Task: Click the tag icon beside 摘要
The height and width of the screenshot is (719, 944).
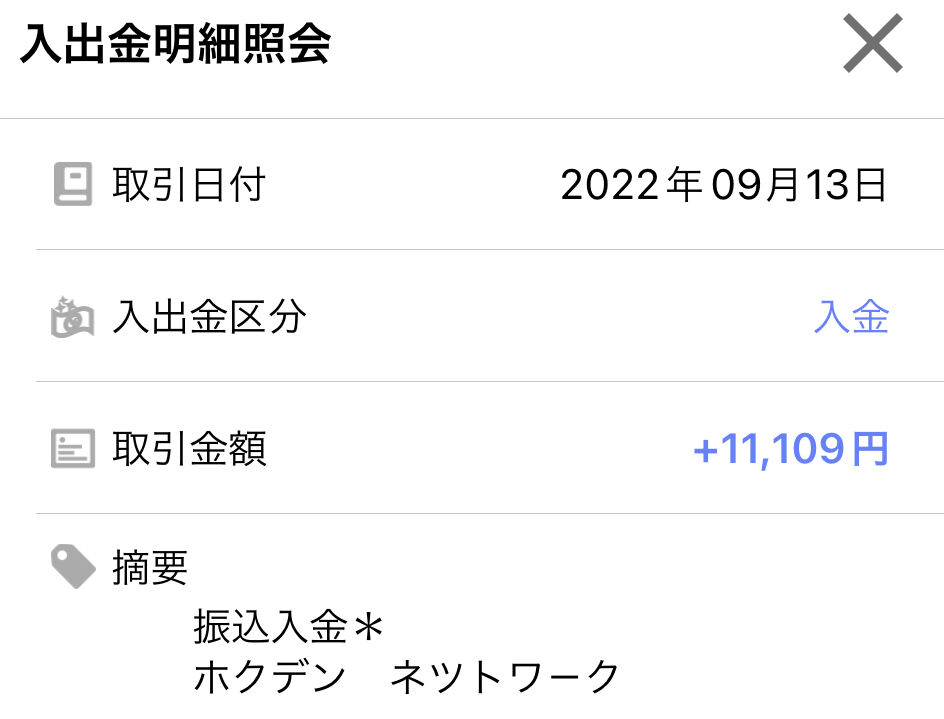Action: (x=73, y=566)
